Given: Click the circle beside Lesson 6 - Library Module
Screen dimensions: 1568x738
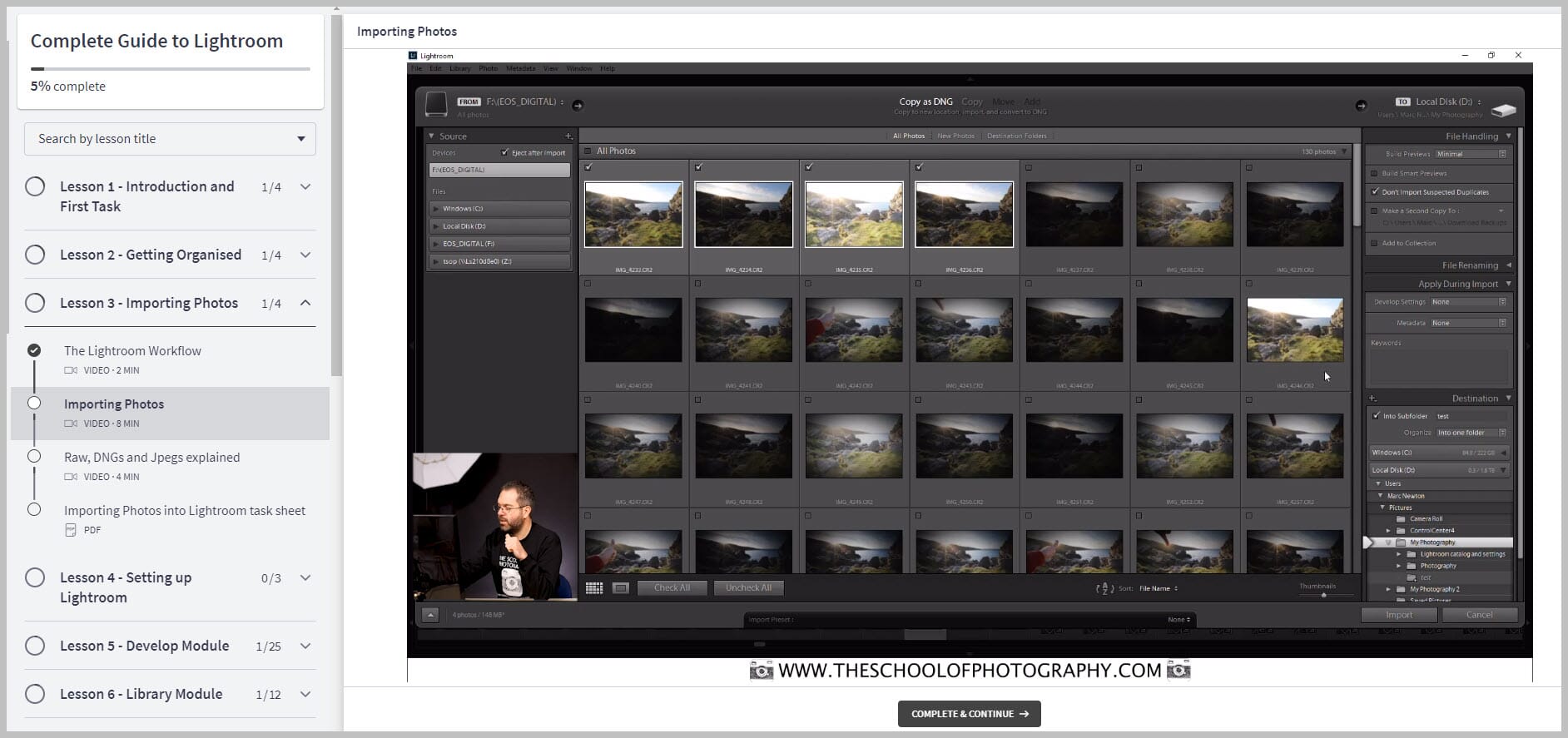Looking at the screenshot, I should pos(35,694).
